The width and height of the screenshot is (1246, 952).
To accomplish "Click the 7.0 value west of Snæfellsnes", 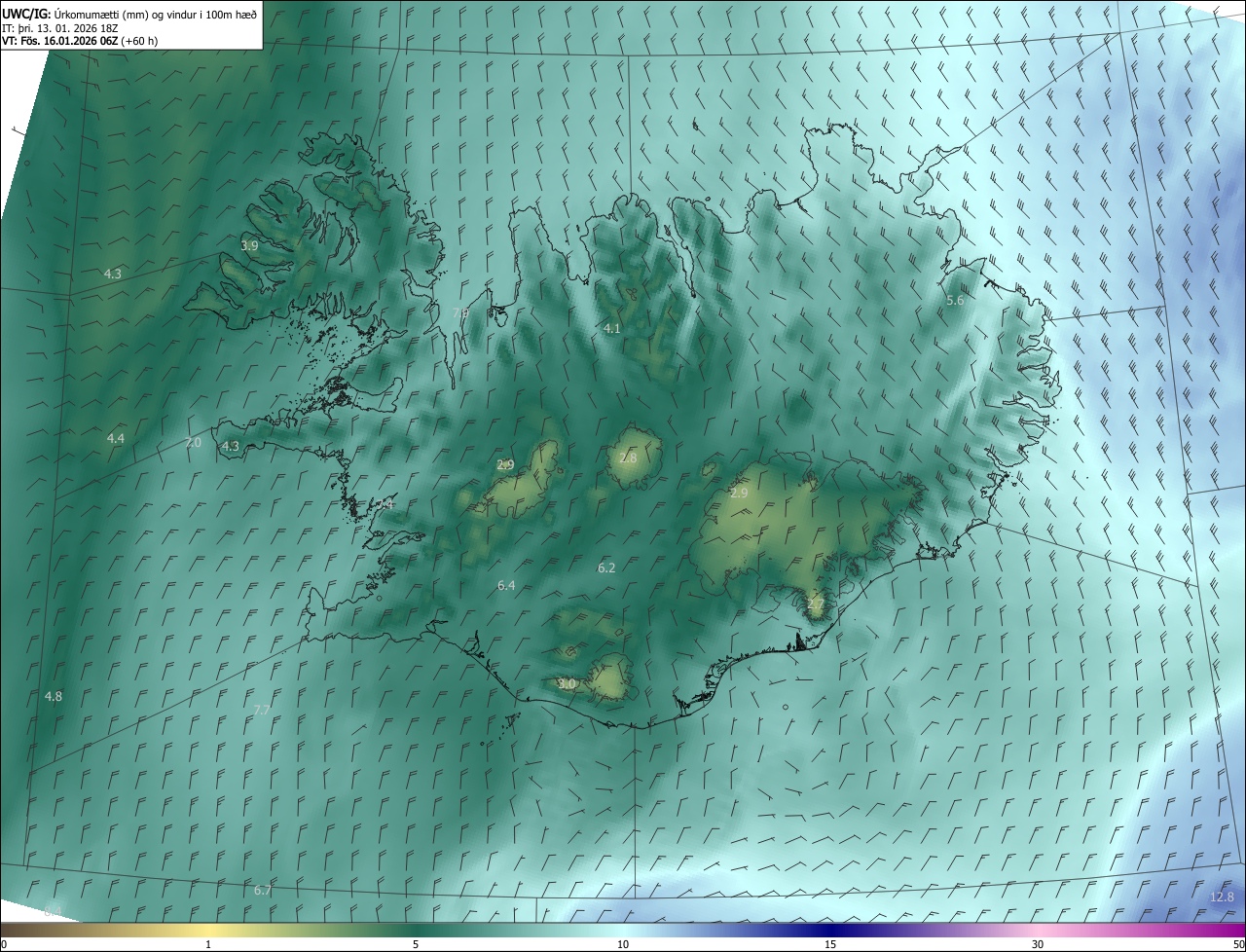I will click(x=193, y=443).
